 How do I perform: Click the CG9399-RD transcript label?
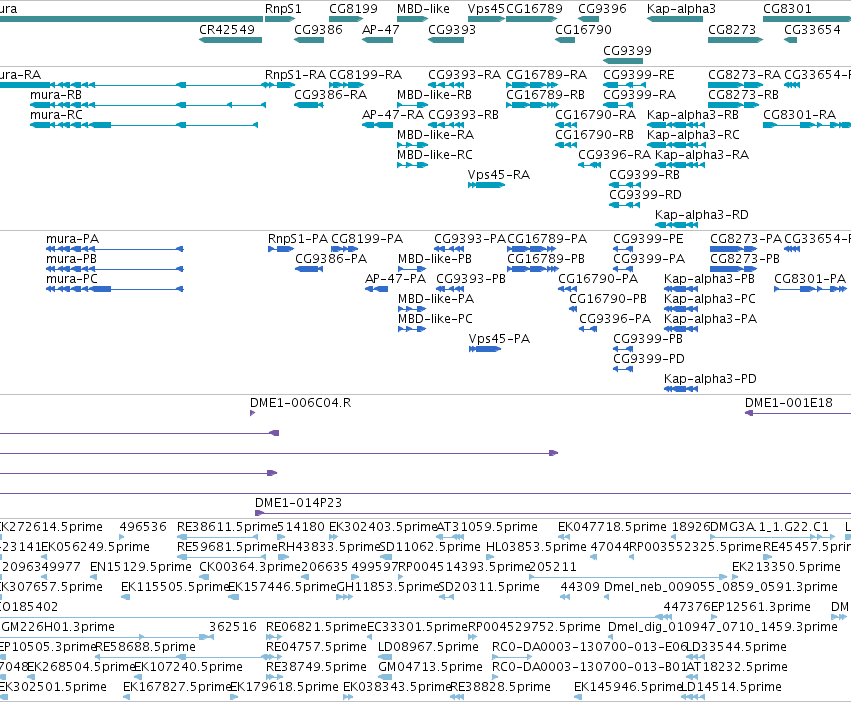(645, 195)
